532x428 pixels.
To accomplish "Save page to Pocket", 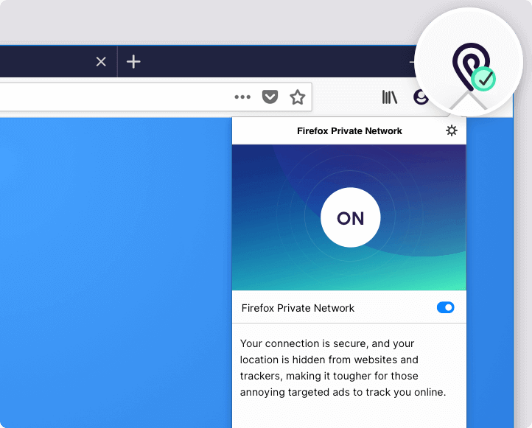I will [270, 97].
